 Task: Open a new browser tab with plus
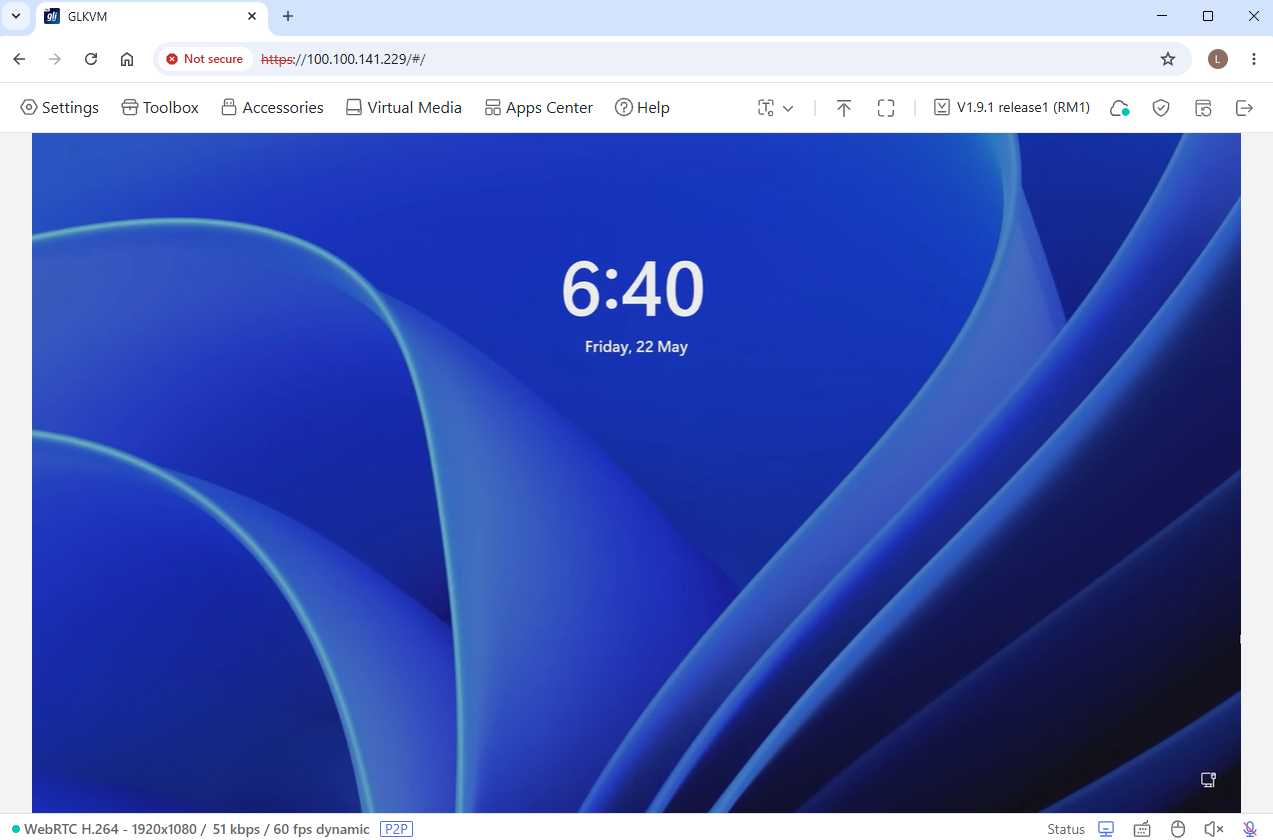(x=288, y=16)
